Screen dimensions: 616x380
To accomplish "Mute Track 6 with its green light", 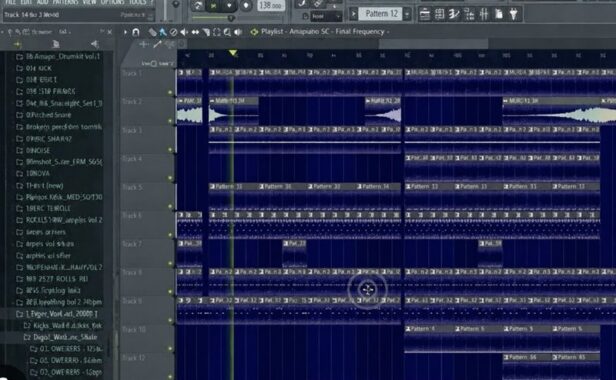I will 170,235.
